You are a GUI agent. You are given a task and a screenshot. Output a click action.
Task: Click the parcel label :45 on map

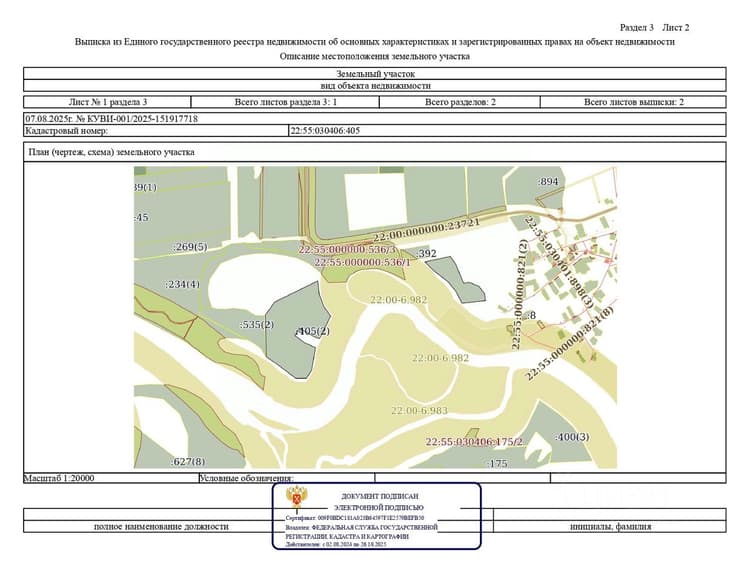tap(142, 218)
